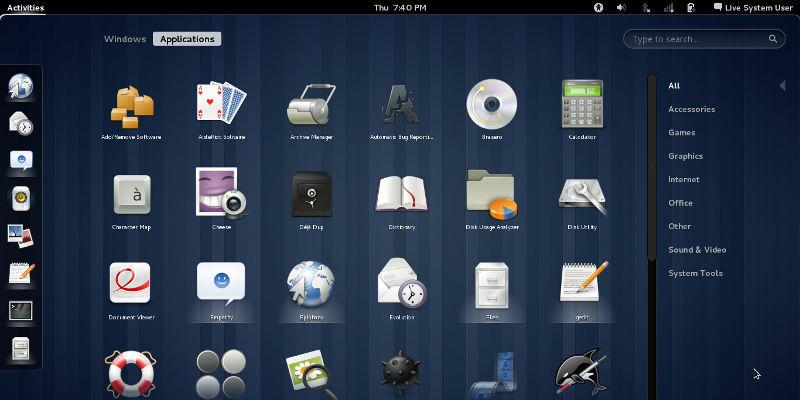Select the Applications tab
This screenshot has width=800, height=400.
[187, 39]
